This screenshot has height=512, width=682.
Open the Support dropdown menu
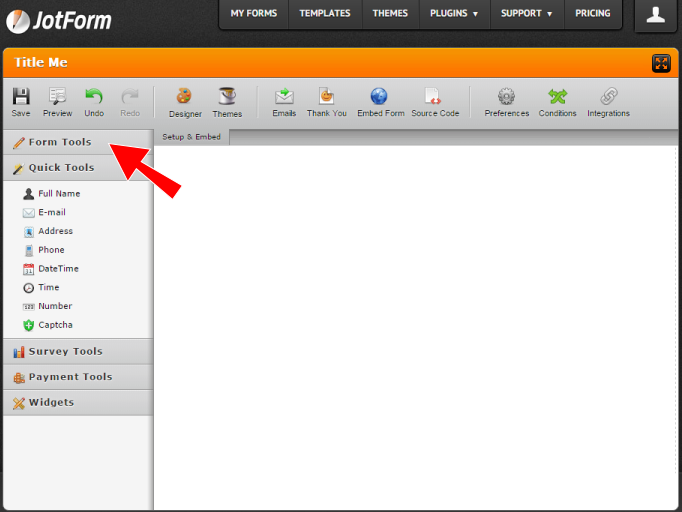pos(527,13)
